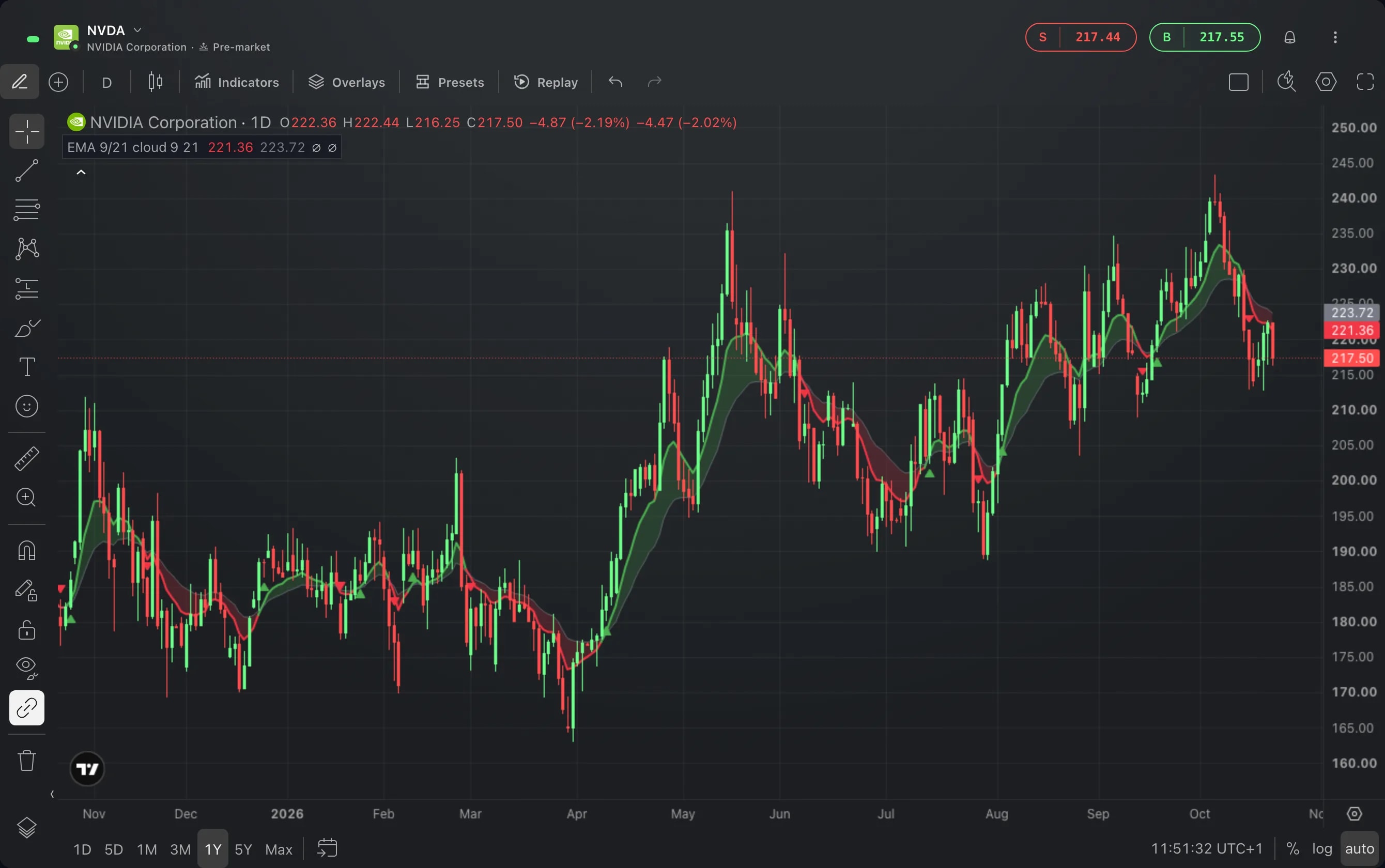The image size is (1385, 868).
Task: Select the ruler measure tool
Action: (x=26, y=459)
